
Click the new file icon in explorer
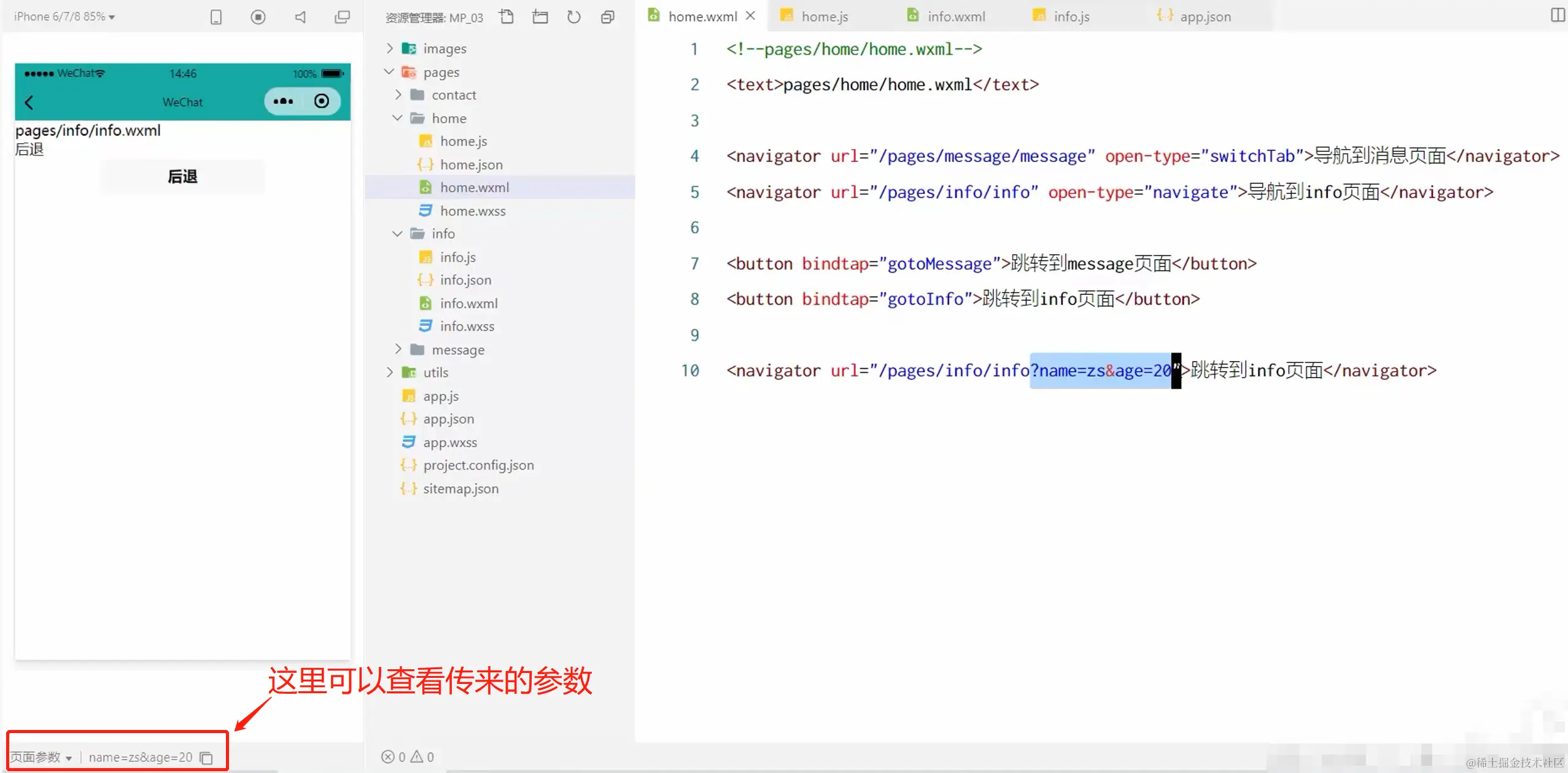[506, 17]
